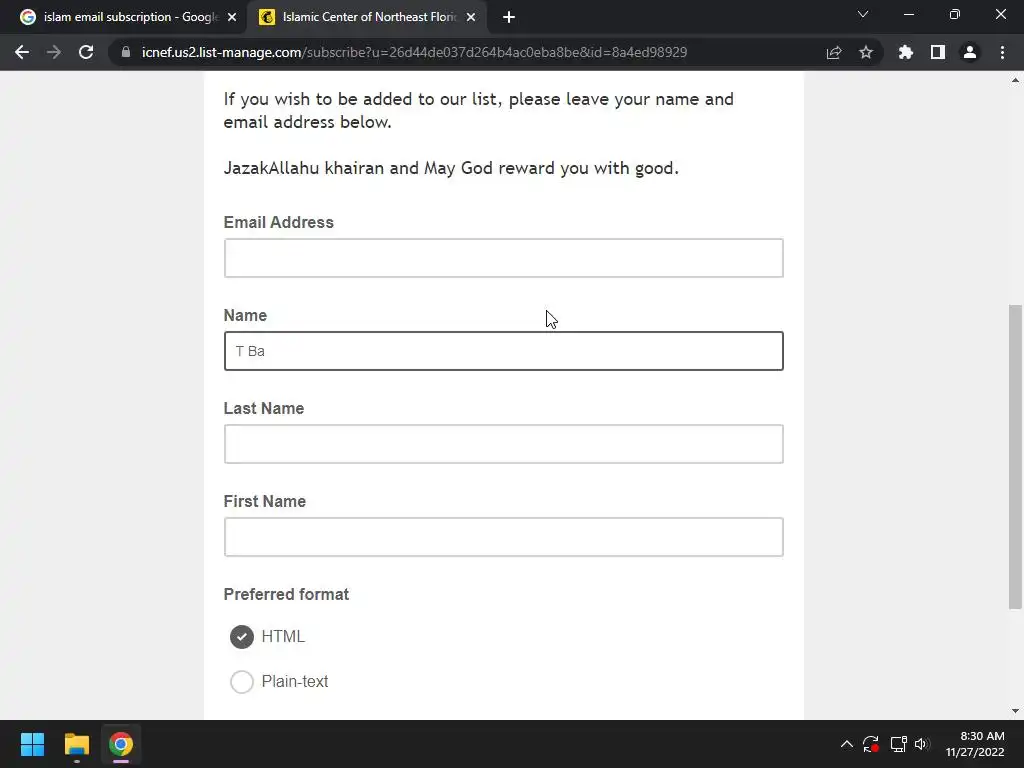The image size is (1024, 768).
Task: Select the Plain-text format option
Action: pos(242,682)
